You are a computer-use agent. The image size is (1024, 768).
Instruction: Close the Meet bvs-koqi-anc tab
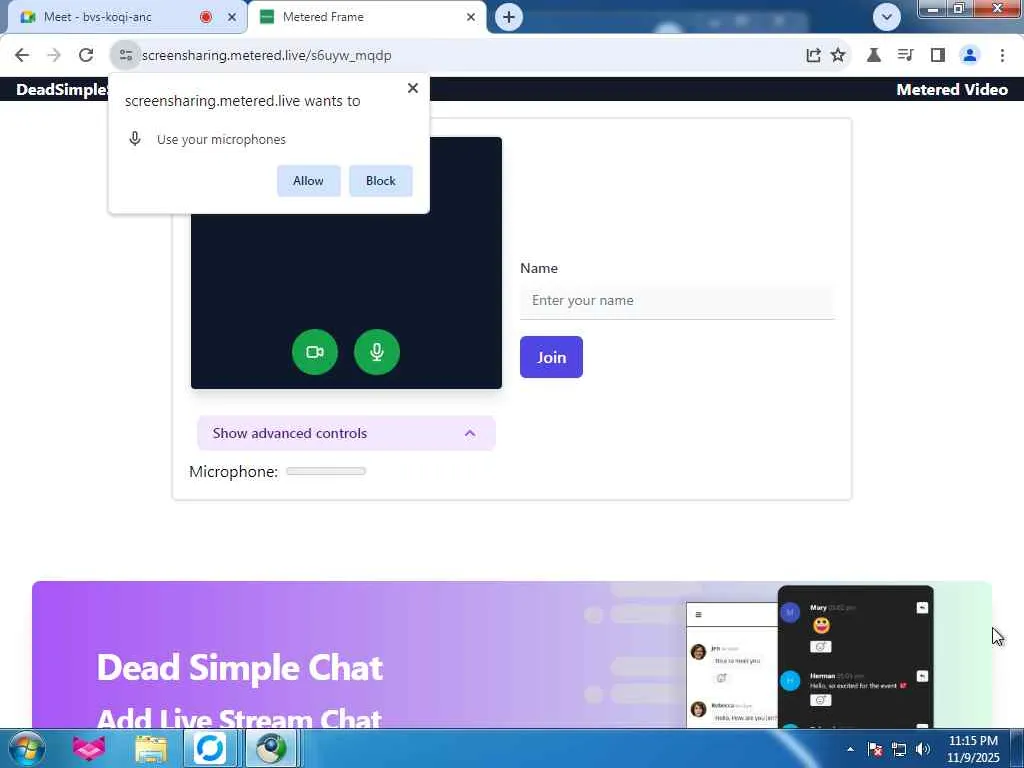(232, 17)
